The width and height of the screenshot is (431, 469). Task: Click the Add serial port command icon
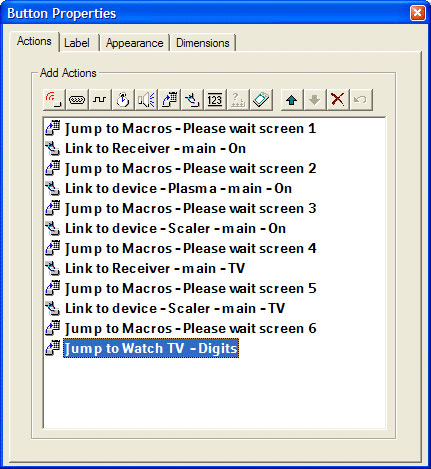click(77, 100)
